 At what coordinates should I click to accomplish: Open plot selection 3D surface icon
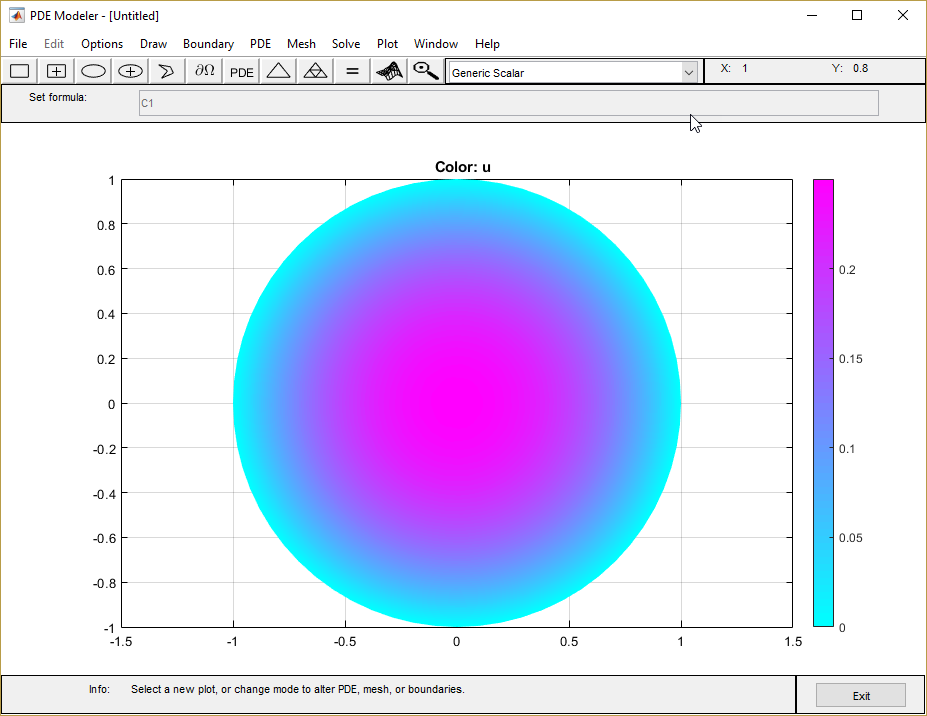click(389, 72)
